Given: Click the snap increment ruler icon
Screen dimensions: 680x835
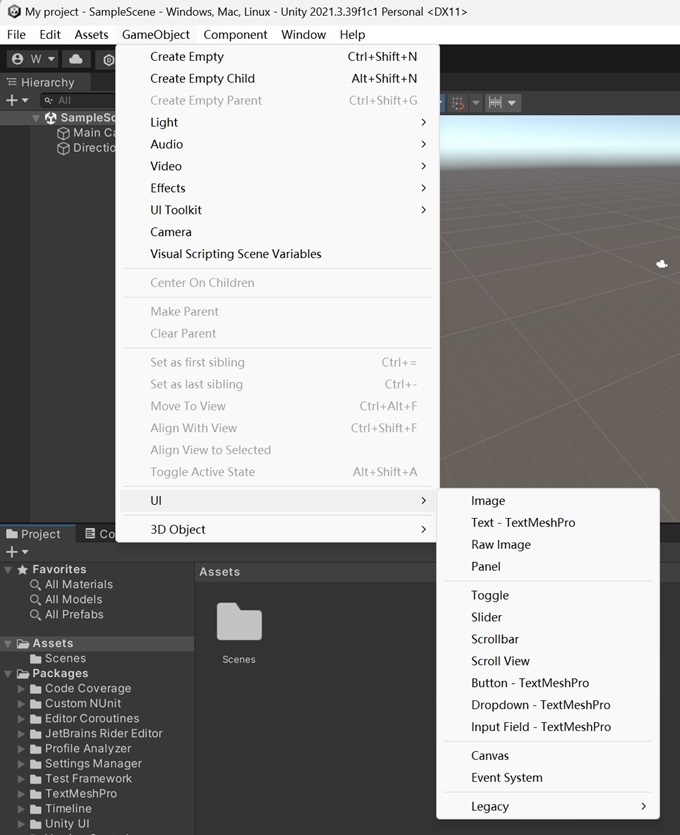Looking at the screenshot, I should click(495, 102).
